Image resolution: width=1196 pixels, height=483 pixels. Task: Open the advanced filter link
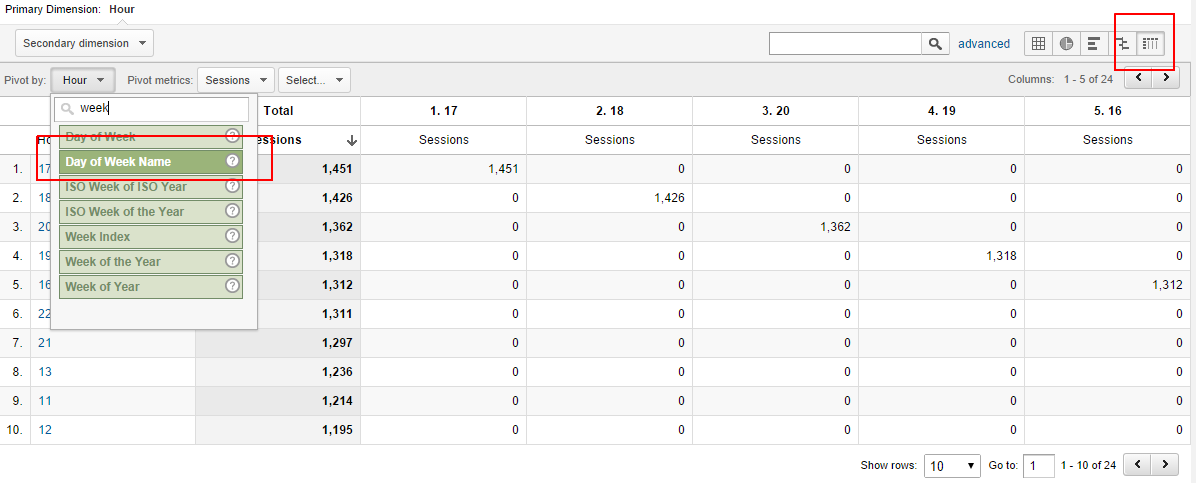(x=984, y=44)
